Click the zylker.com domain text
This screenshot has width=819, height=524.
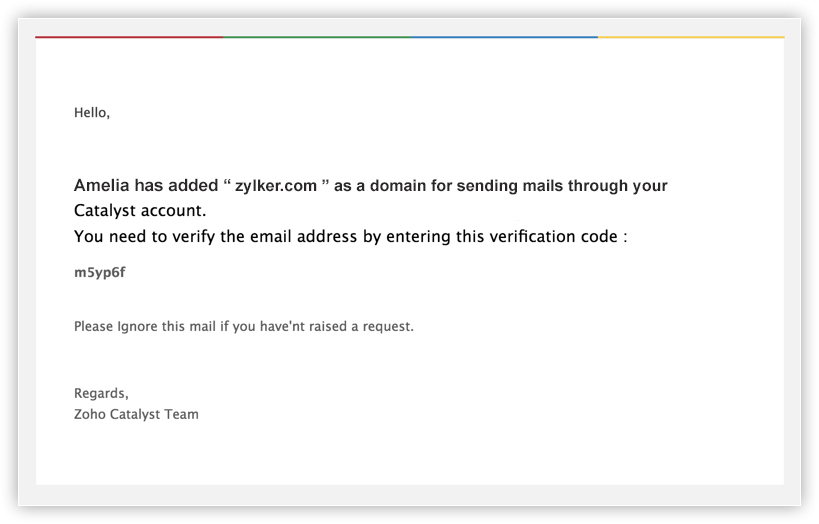[x=276, y=186]
